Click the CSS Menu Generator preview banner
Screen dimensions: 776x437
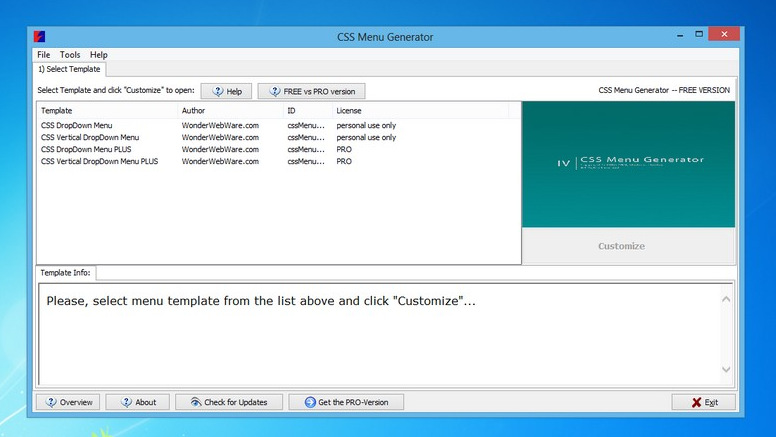click(x=629, y=164)
